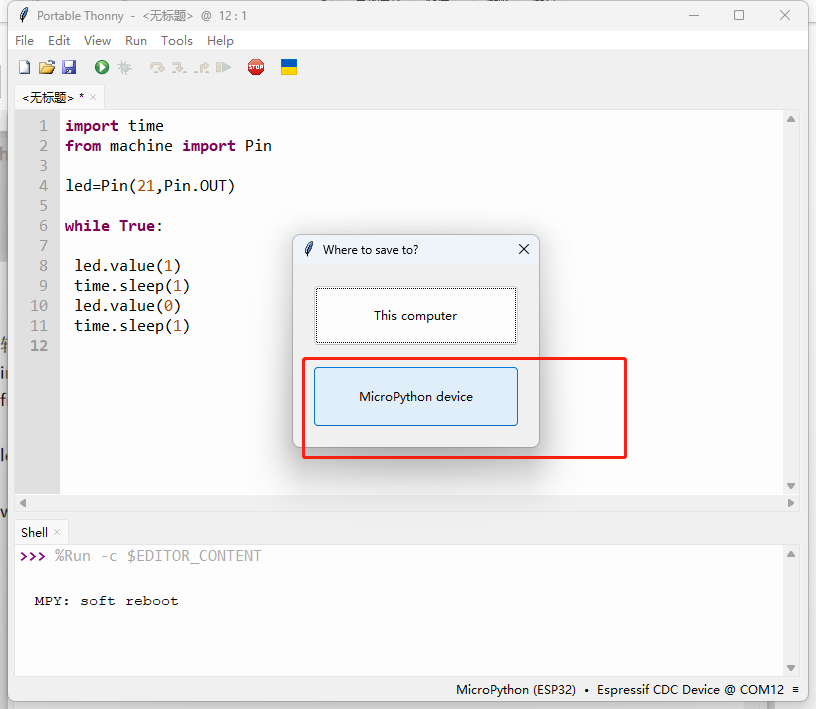The height and width of the screenshot is (709, 816).
Task: Open the View menu
Action: (x=97, y=41)
